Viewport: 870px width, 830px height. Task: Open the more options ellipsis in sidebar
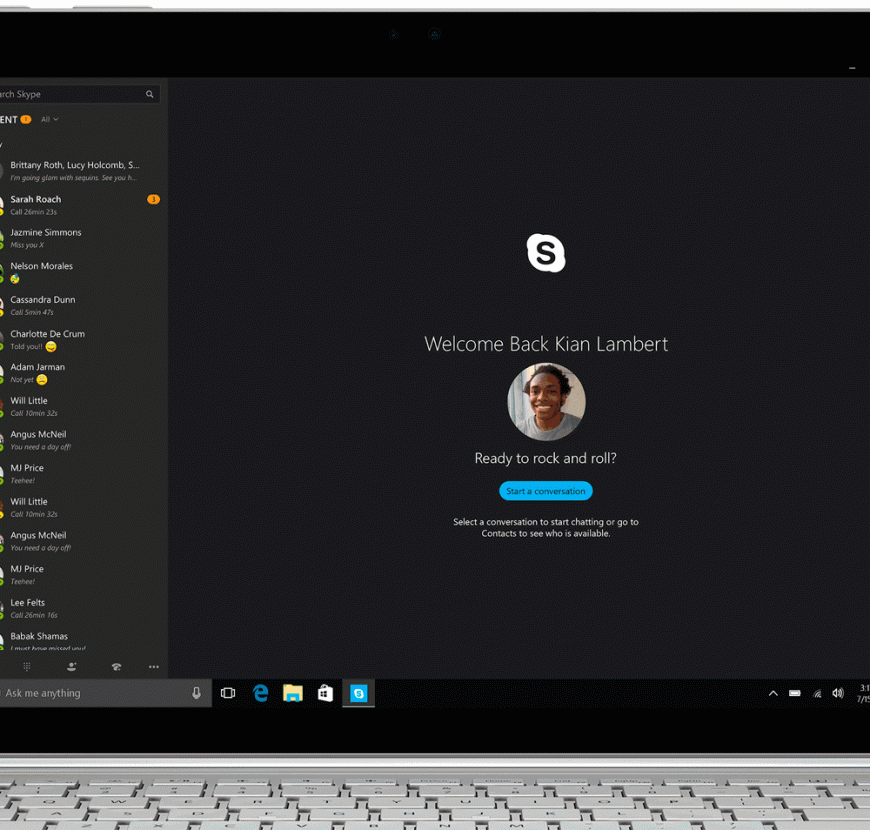[154, 667]
